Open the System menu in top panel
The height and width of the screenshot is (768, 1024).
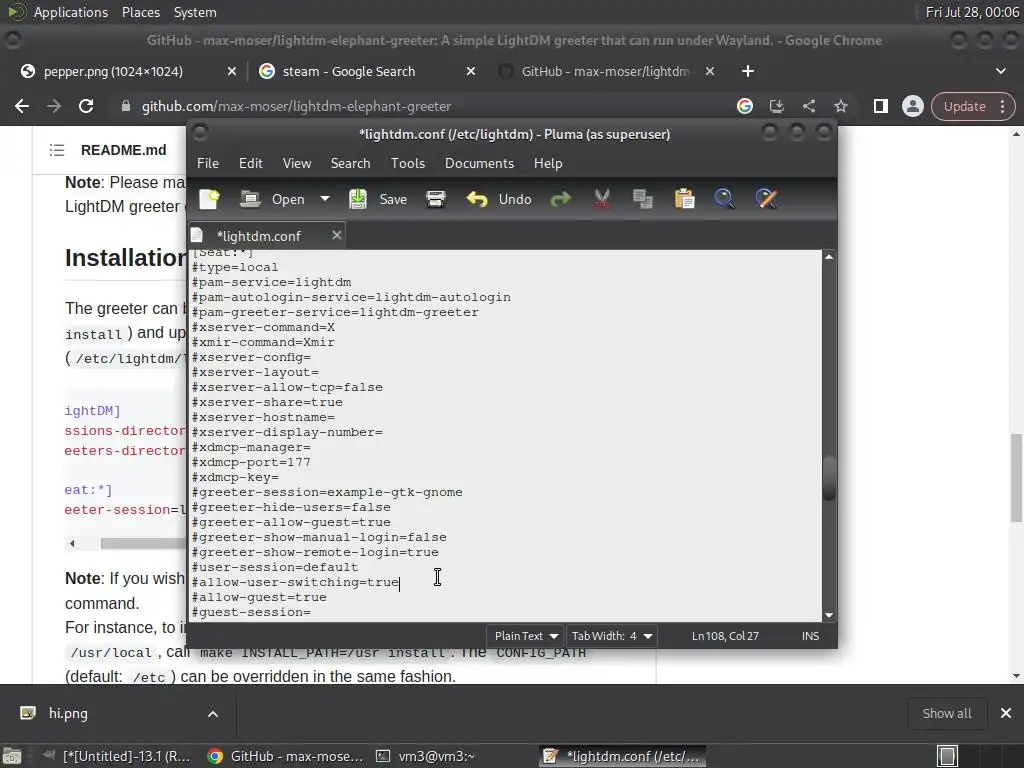(x=195, y=12)
